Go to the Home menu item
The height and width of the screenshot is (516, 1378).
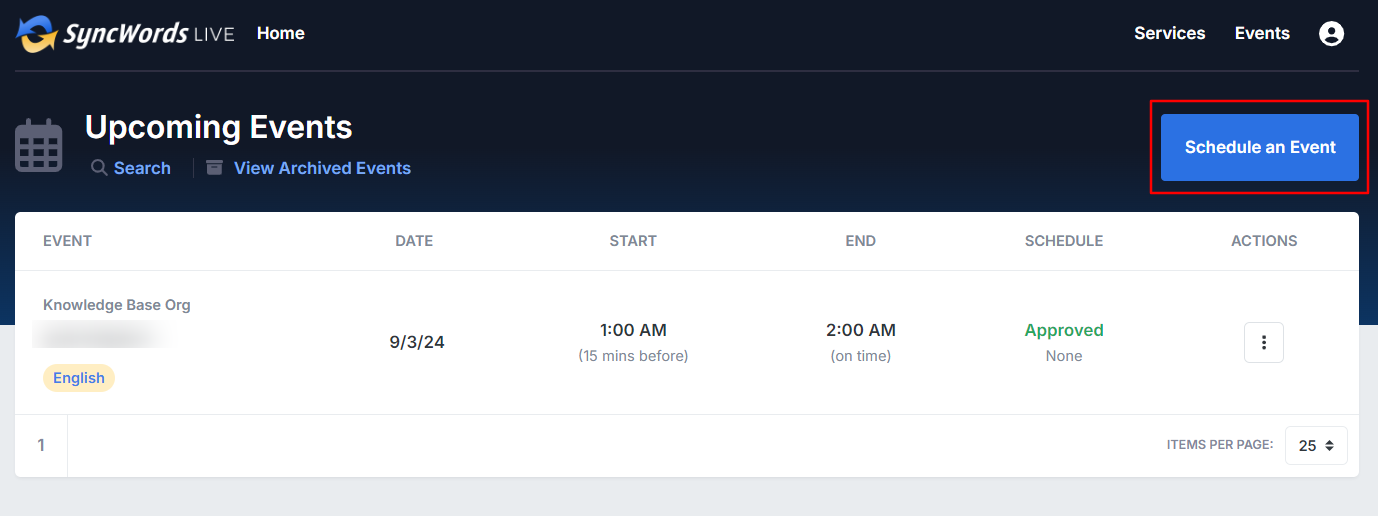(280, 33)
